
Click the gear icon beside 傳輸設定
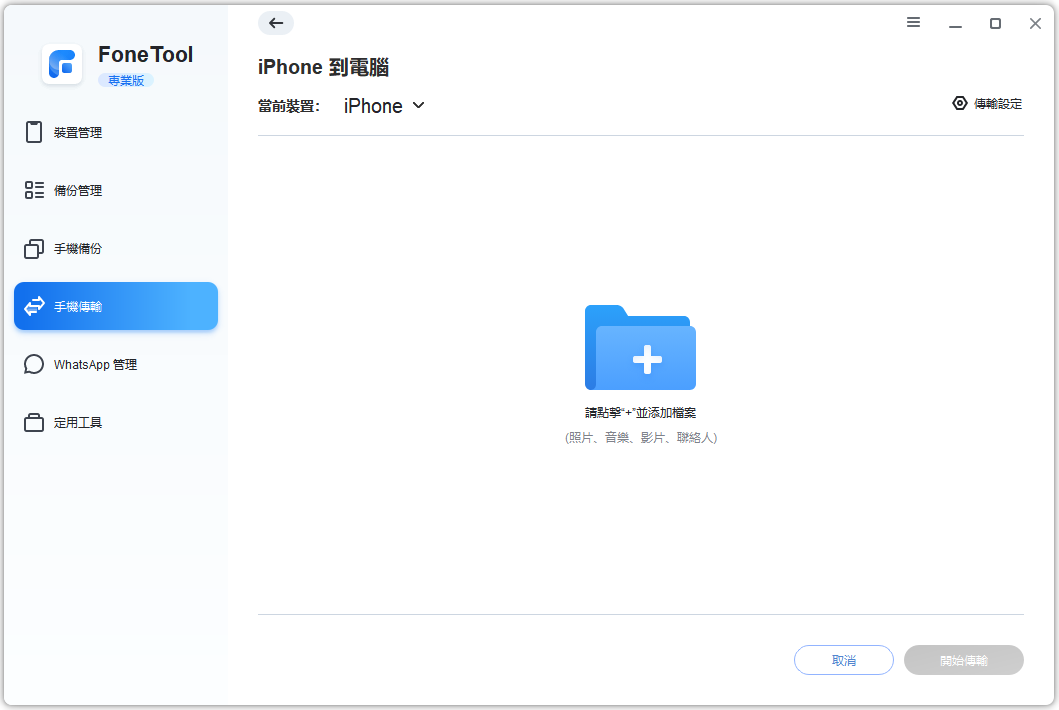pos(960,103)
